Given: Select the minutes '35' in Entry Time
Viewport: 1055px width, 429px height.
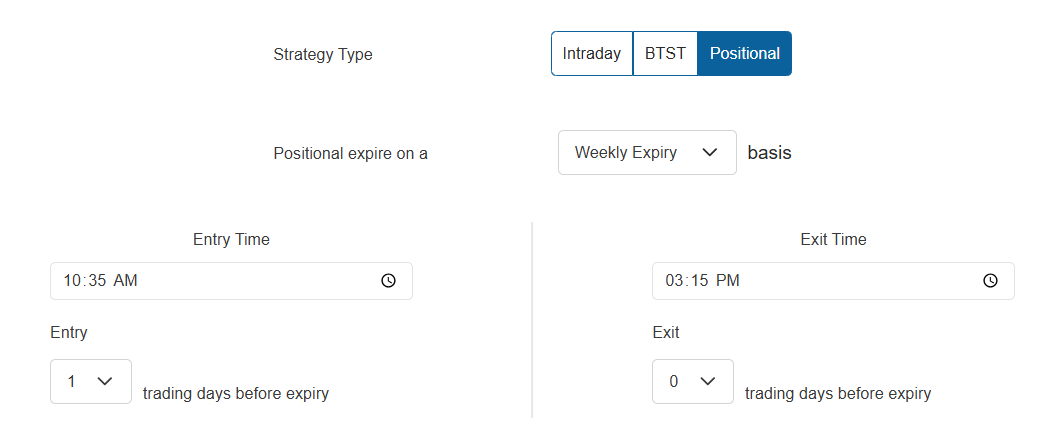Looking at the screenshot, I should point(96,281).
